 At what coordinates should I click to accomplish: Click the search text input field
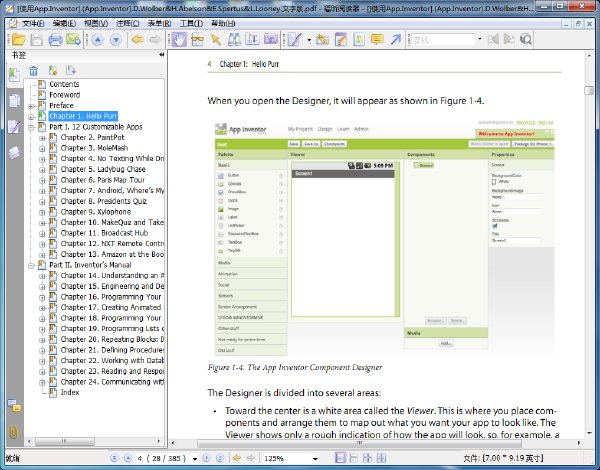click(443, 39)
